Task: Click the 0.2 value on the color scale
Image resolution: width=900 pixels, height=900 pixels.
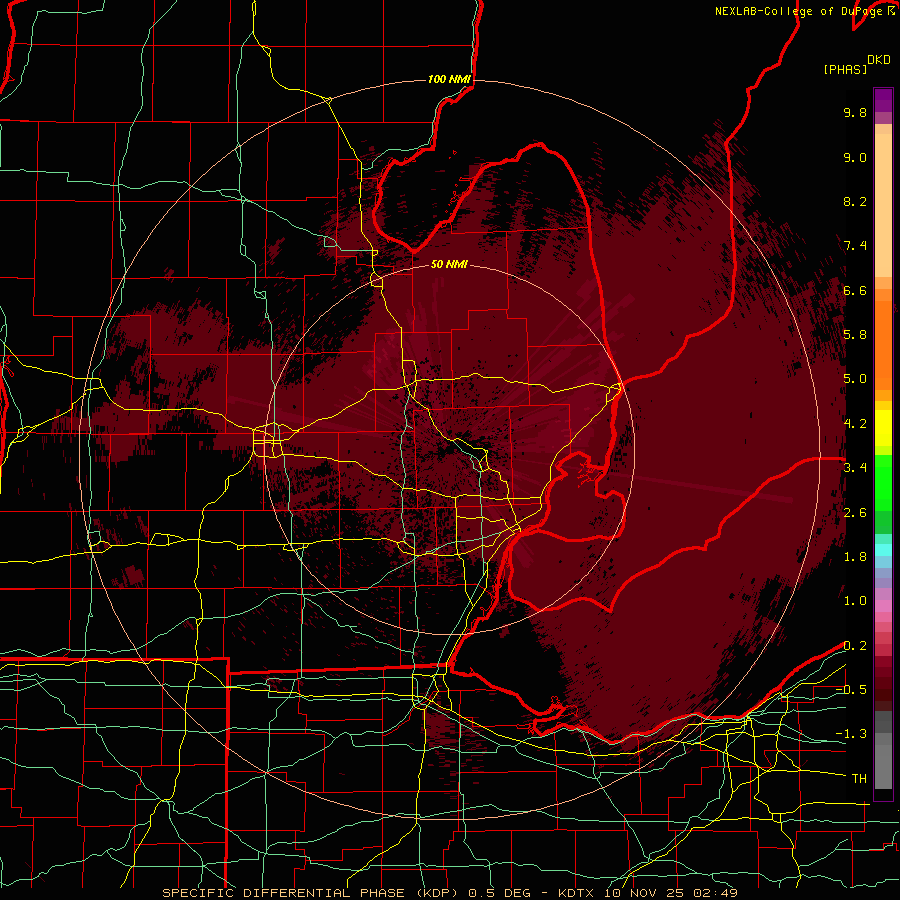Action: [x=855, y=646]
